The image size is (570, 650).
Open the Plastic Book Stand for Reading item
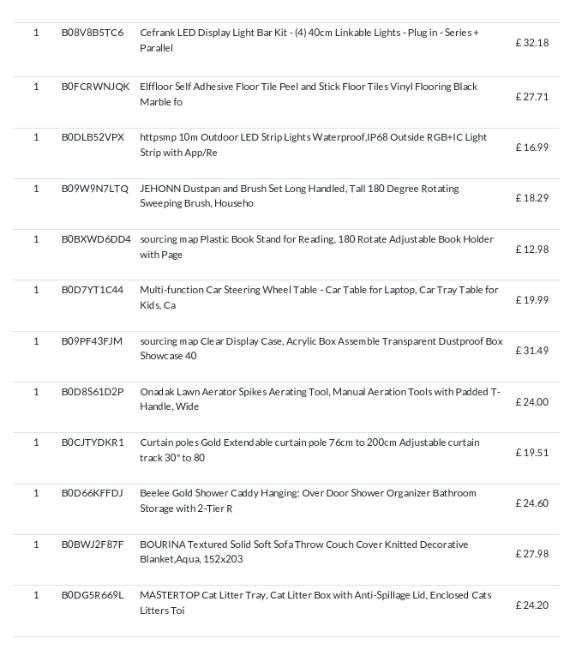(x=317, y=247)
